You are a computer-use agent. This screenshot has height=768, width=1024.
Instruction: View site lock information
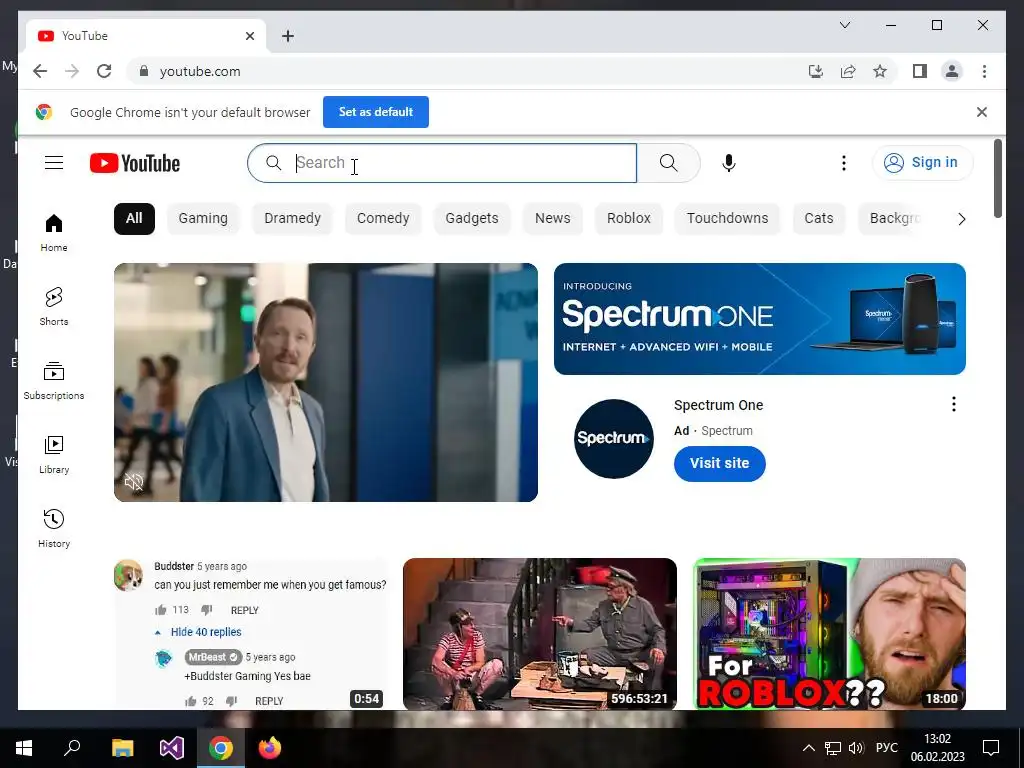click(144, 71)
